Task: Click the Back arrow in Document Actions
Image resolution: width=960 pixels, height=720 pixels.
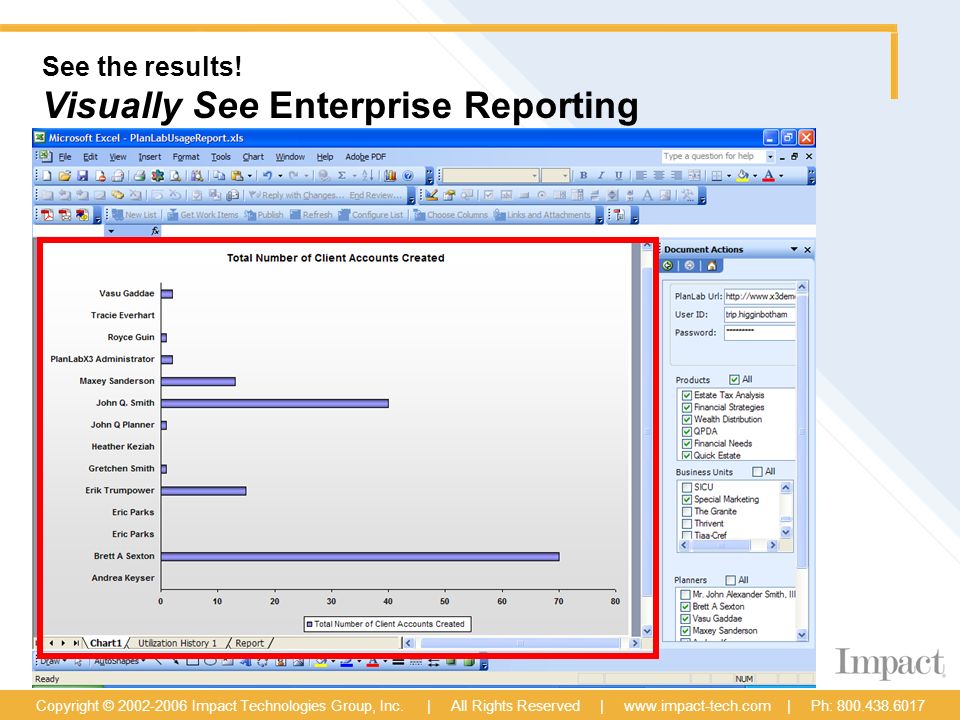Action: click(x=668, y=266)
